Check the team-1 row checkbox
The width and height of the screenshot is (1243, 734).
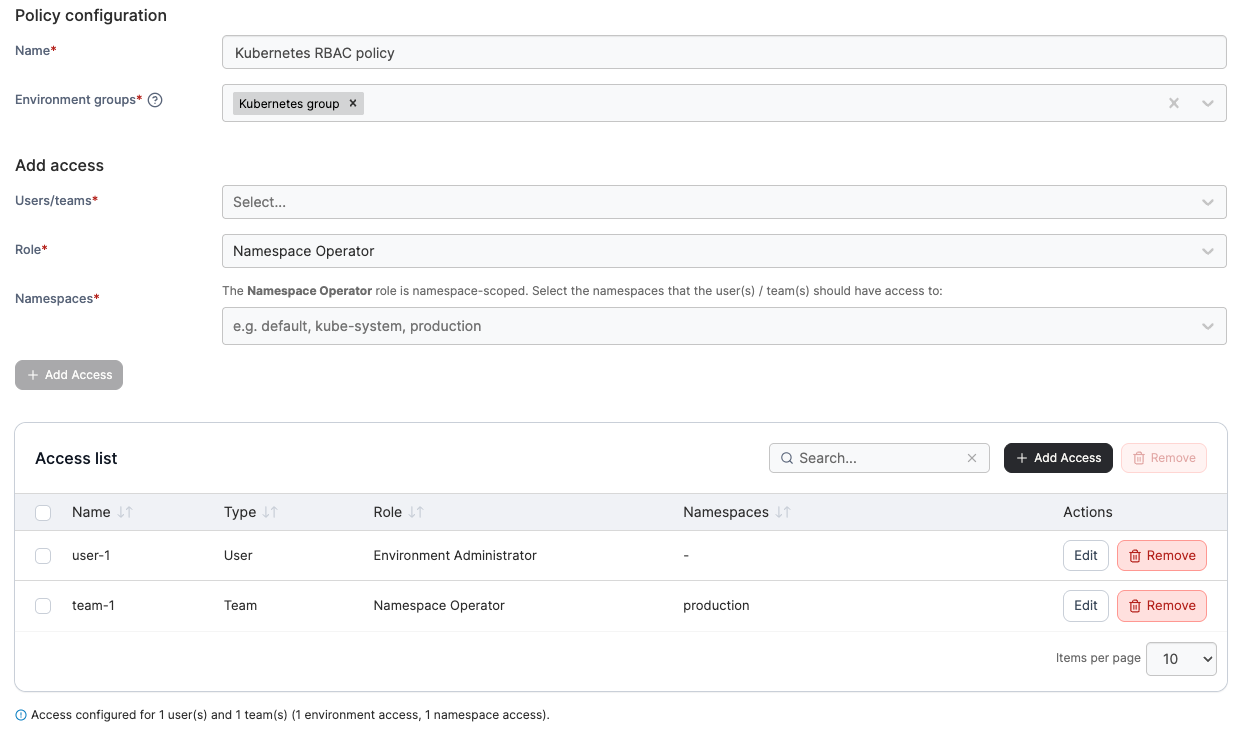point(43,606)
